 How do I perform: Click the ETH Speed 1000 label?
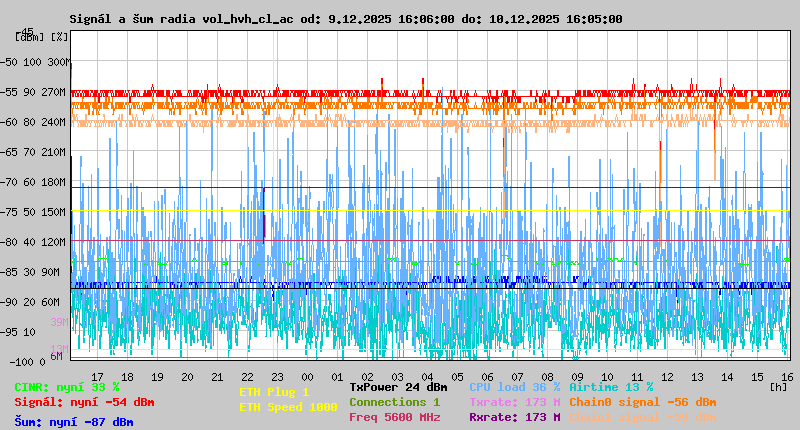[x=288, y=407]
